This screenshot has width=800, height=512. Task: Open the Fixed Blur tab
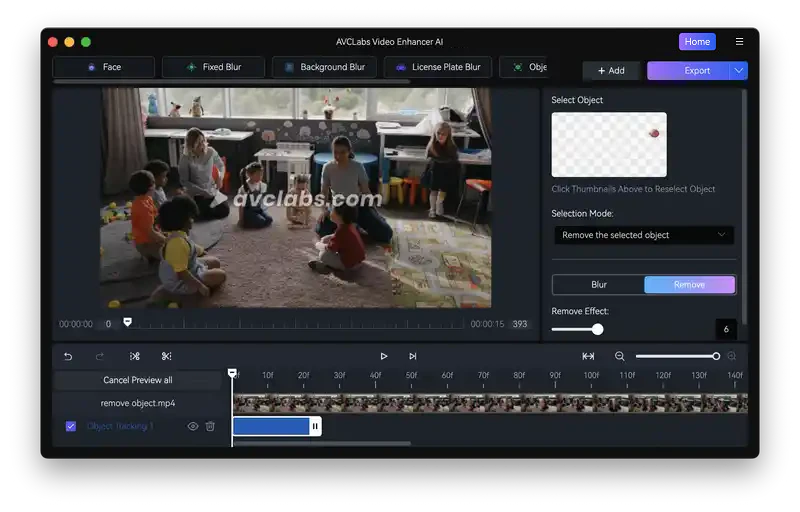213,67
